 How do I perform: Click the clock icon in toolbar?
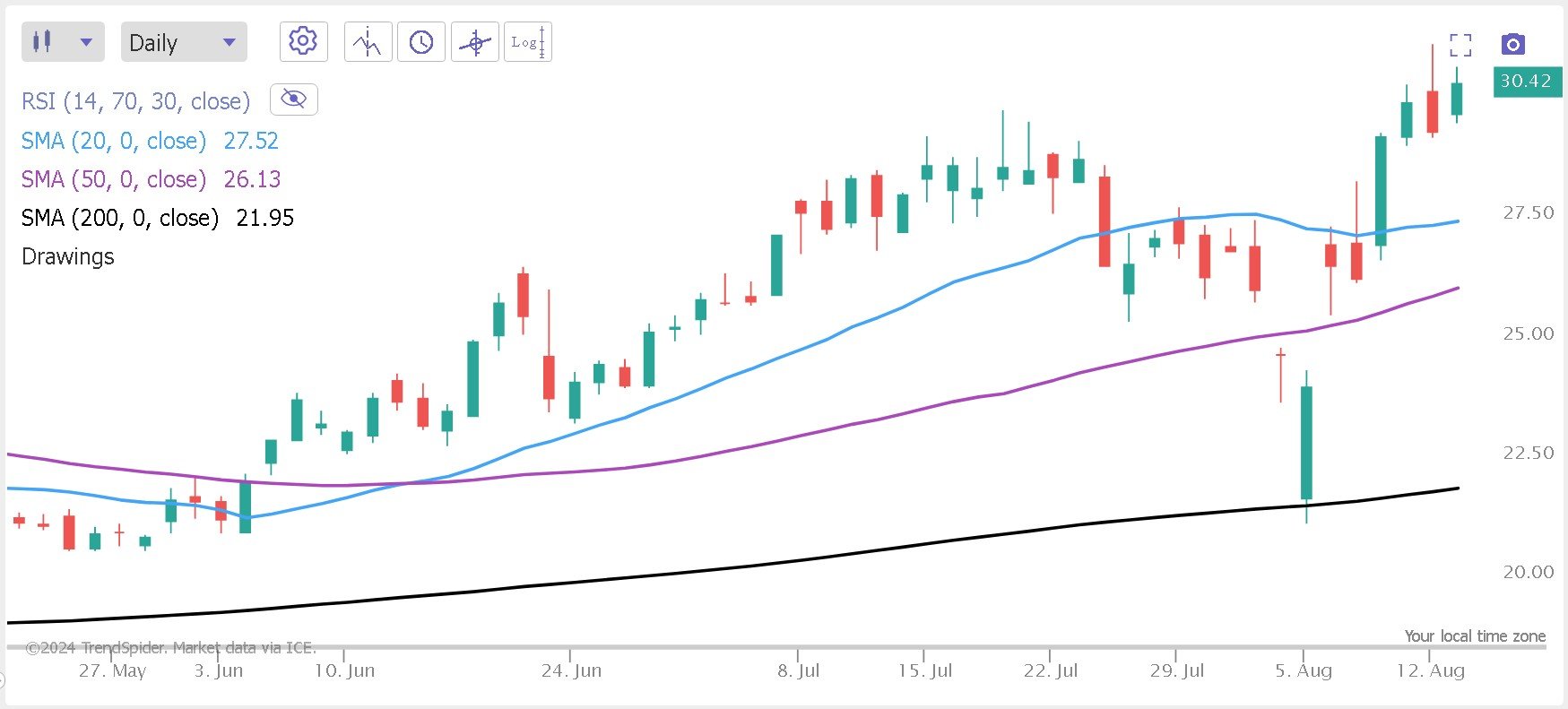point(420,42)
